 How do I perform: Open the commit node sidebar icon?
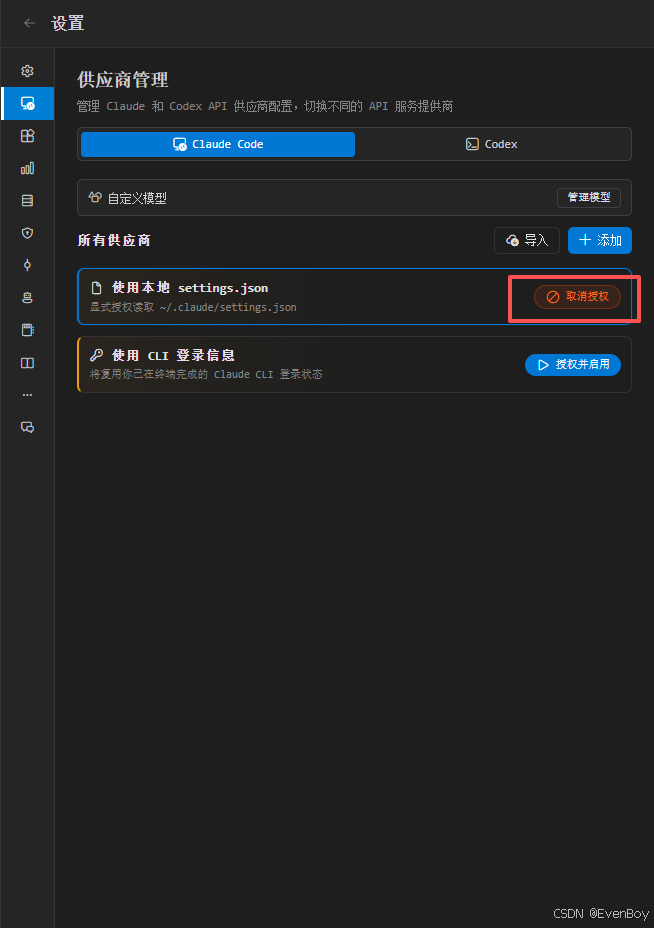[27, 265]
